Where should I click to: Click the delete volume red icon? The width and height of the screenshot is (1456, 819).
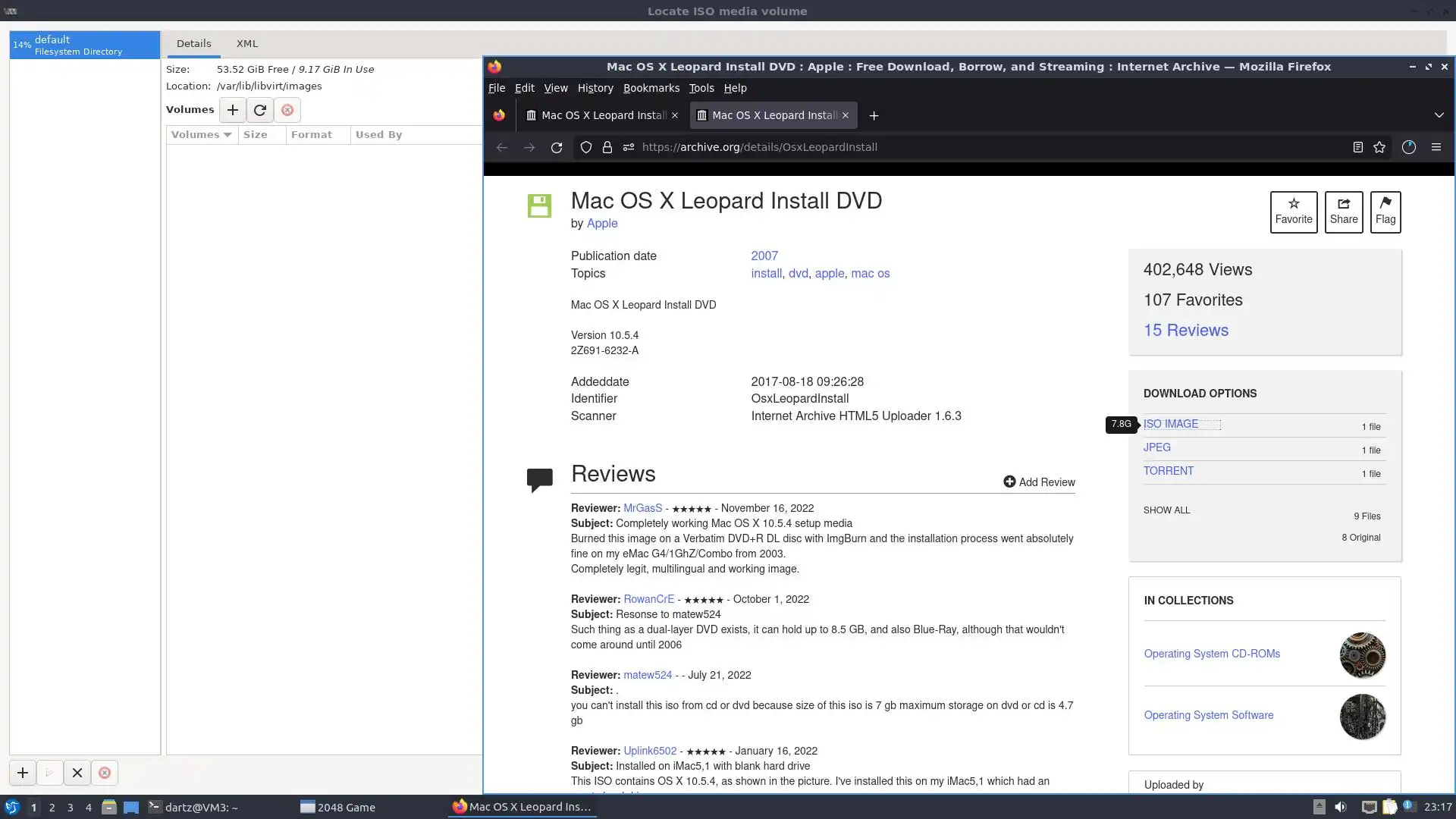click(x=287, y=110)
